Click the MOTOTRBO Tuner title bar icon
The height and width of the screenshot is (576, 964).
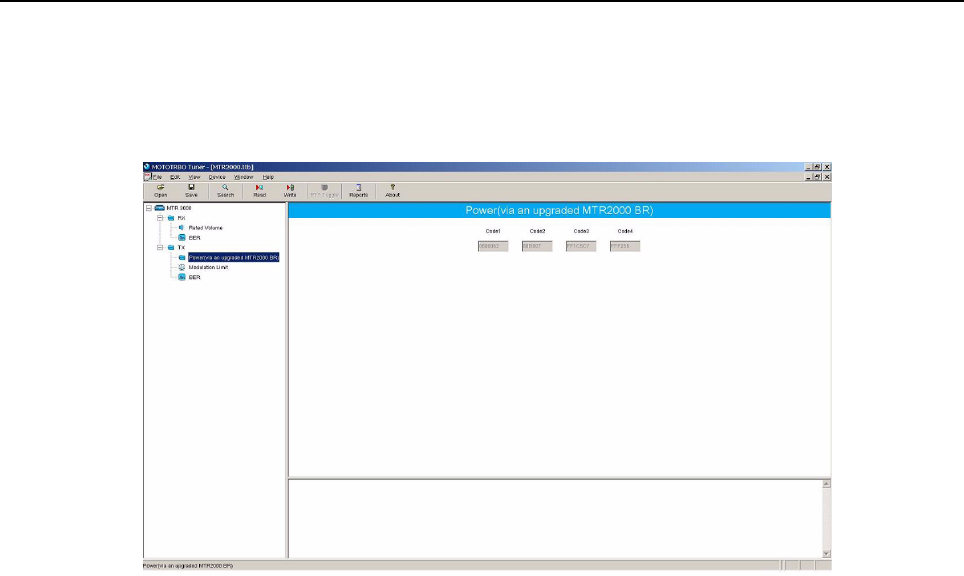pos(146,167)
